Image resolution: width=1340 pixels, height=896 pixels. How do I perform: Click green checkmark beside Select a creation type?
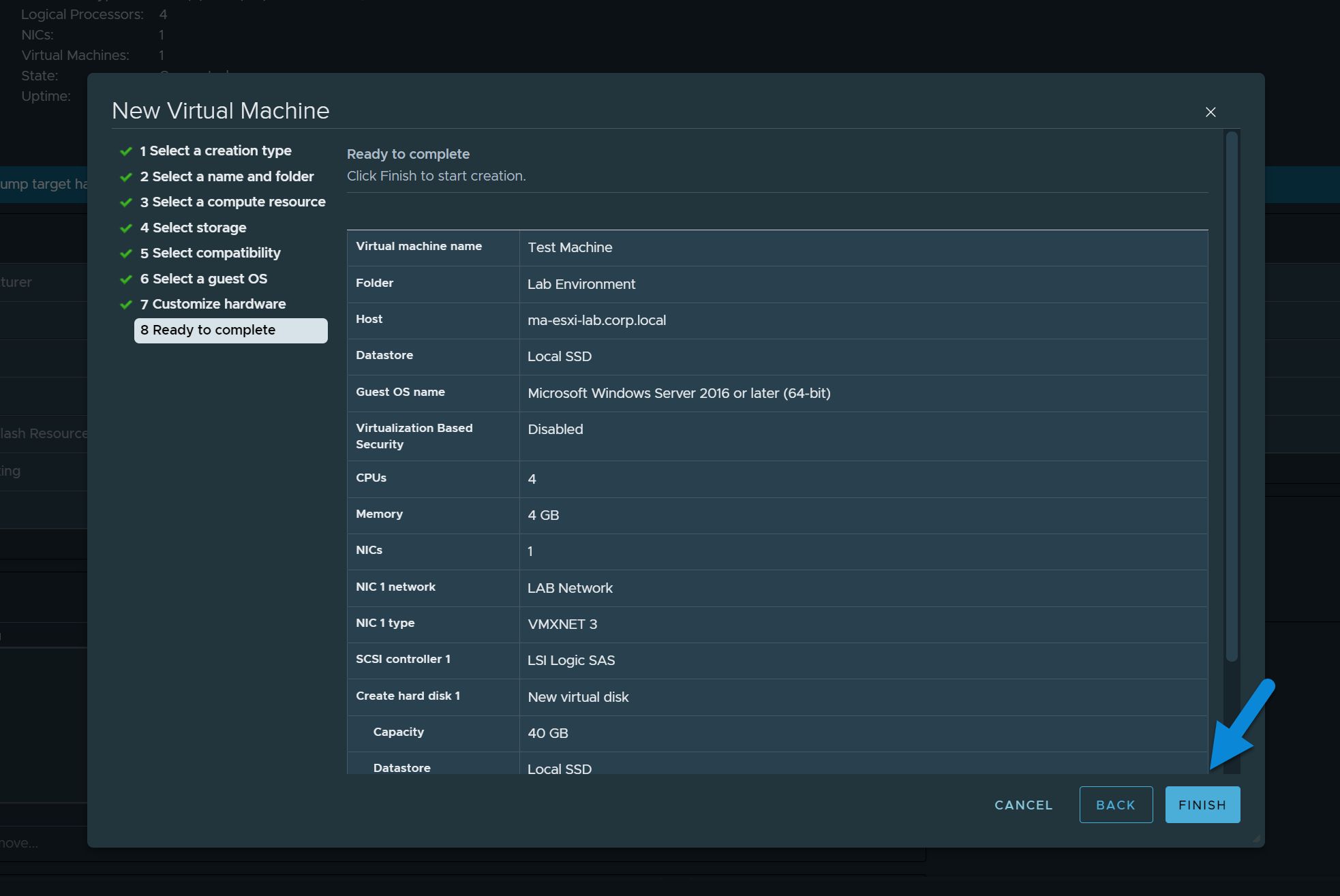pyautogui.click(x=125, y=151)
